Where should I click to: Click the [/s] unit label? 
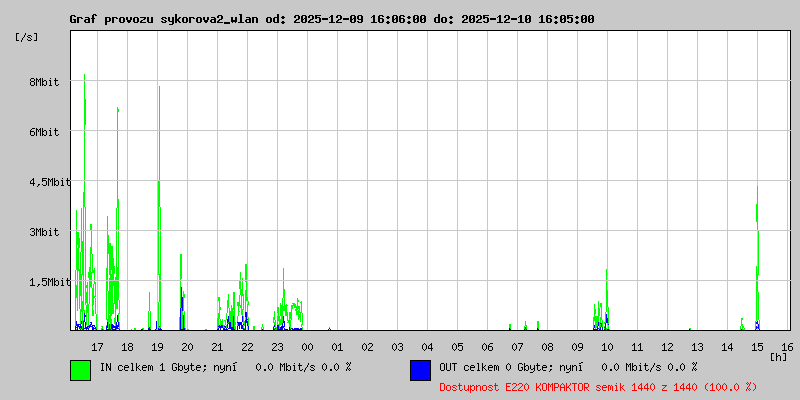tap(27, 37)
